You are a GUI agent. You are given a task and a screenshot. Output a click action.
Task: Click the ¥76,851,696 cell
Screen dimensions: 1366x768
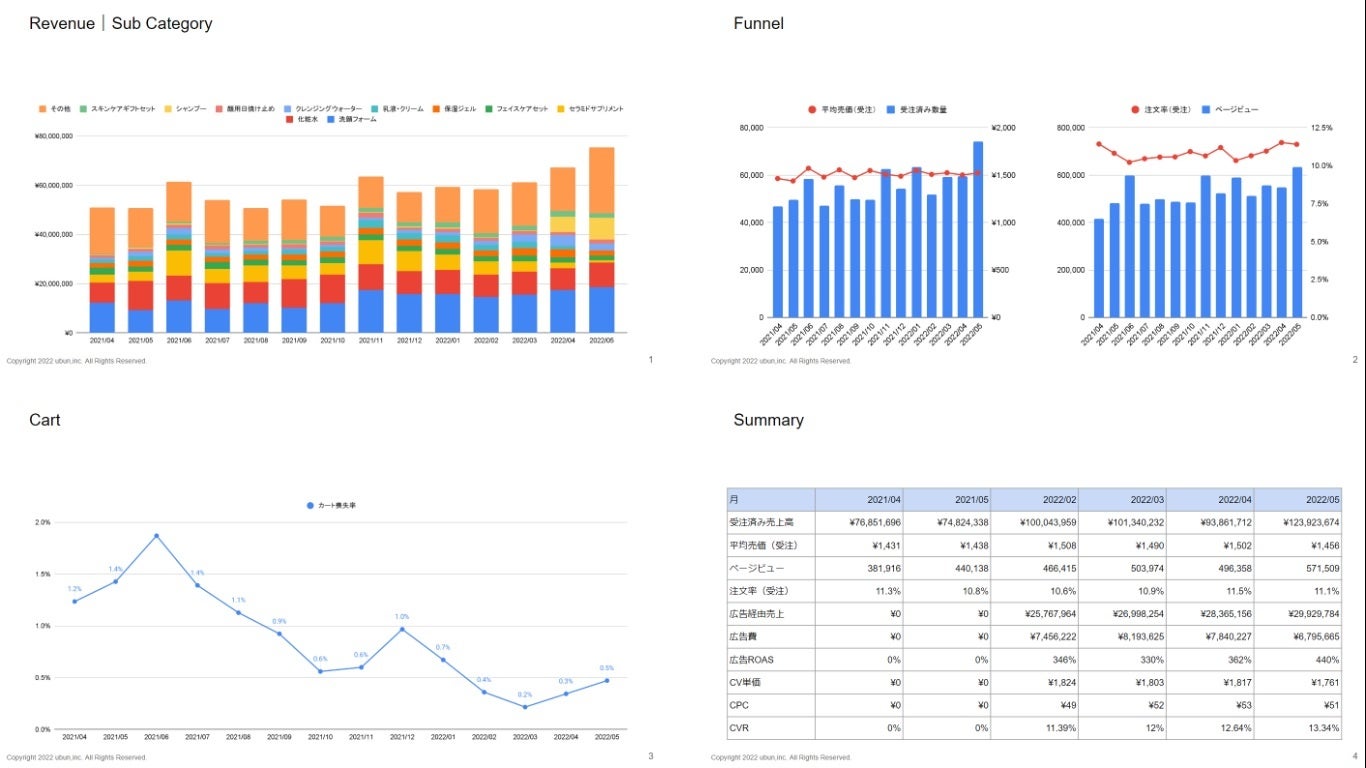coord(859,522)
